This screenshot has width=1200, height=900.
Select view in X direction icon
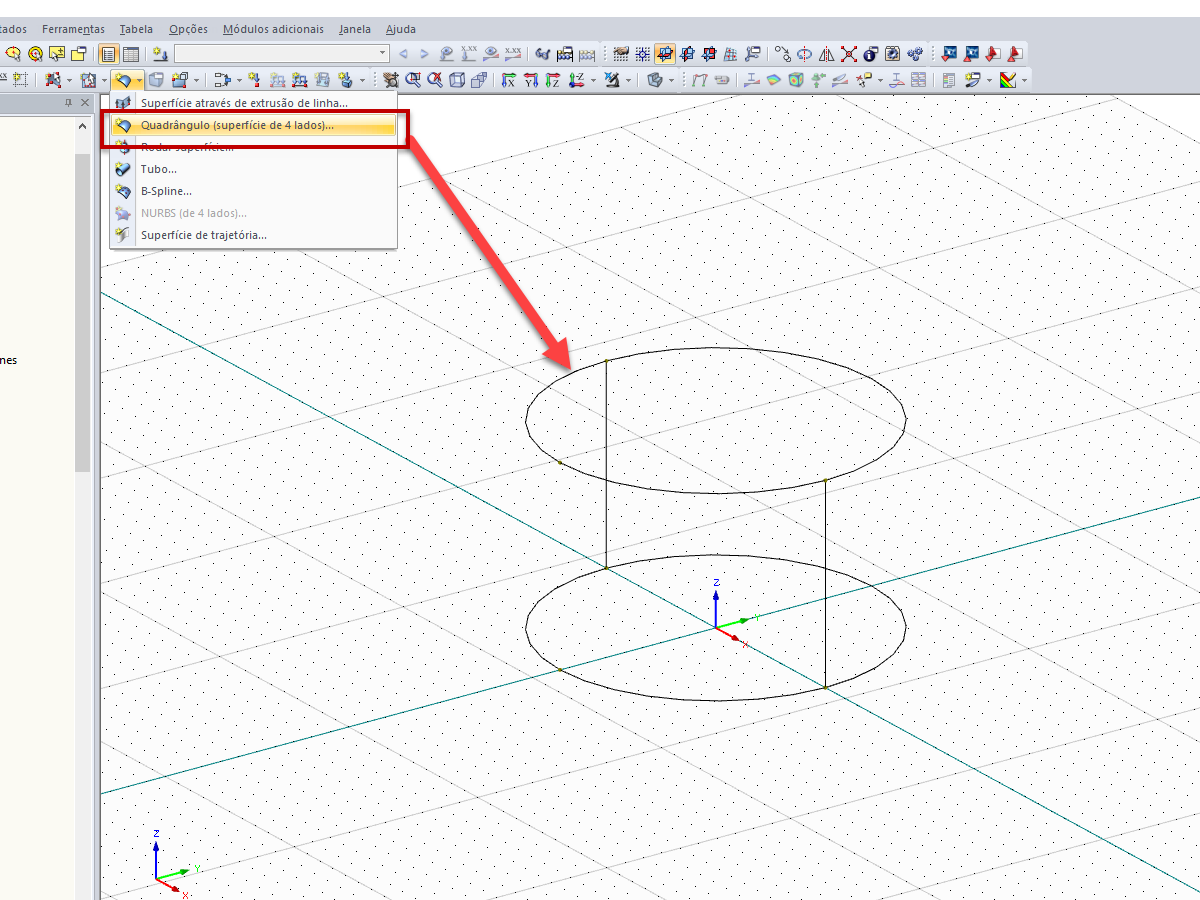pos(509,80)
